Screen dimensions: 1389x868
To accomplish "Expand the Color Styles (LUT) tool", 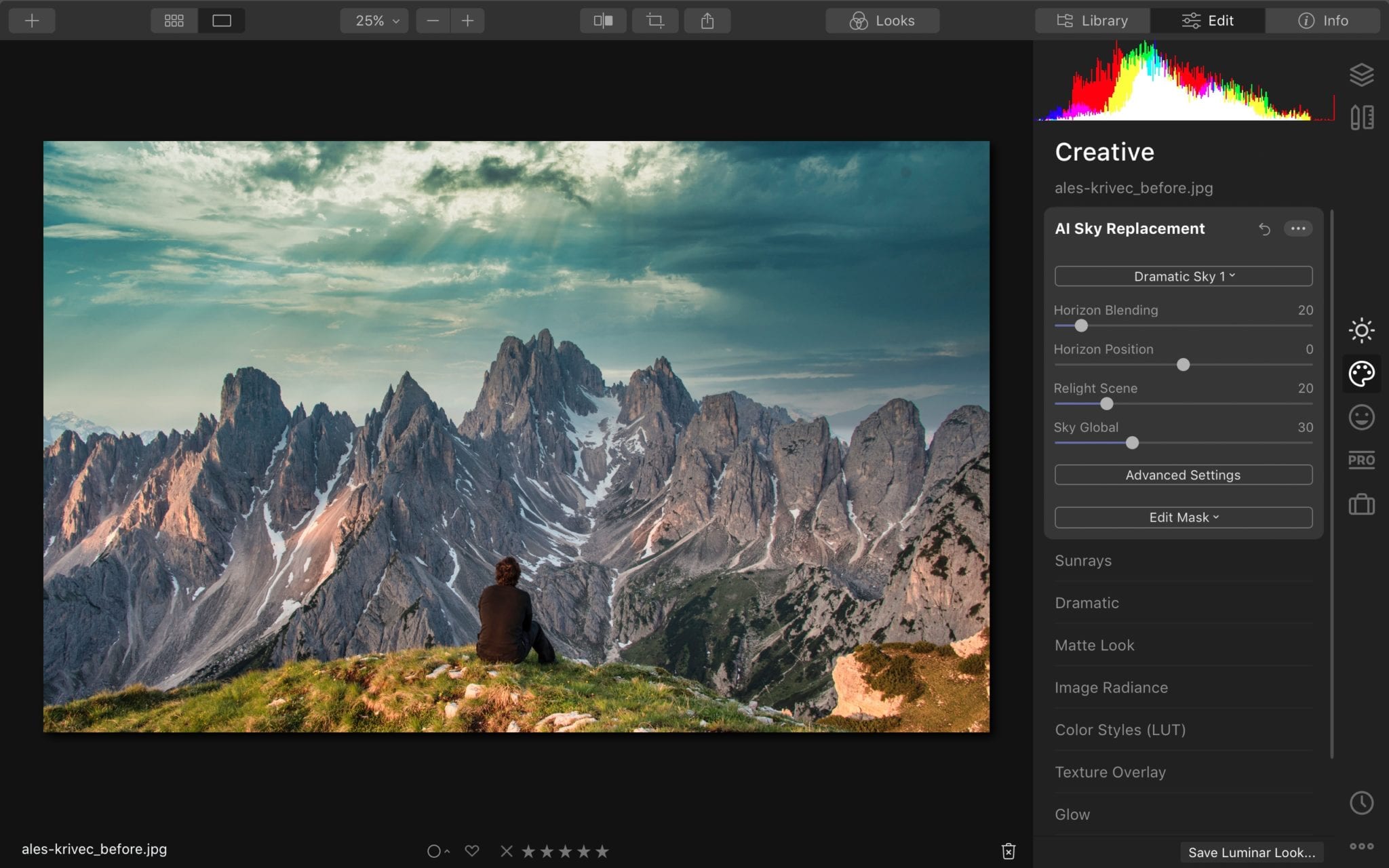I will point(1183,730).
